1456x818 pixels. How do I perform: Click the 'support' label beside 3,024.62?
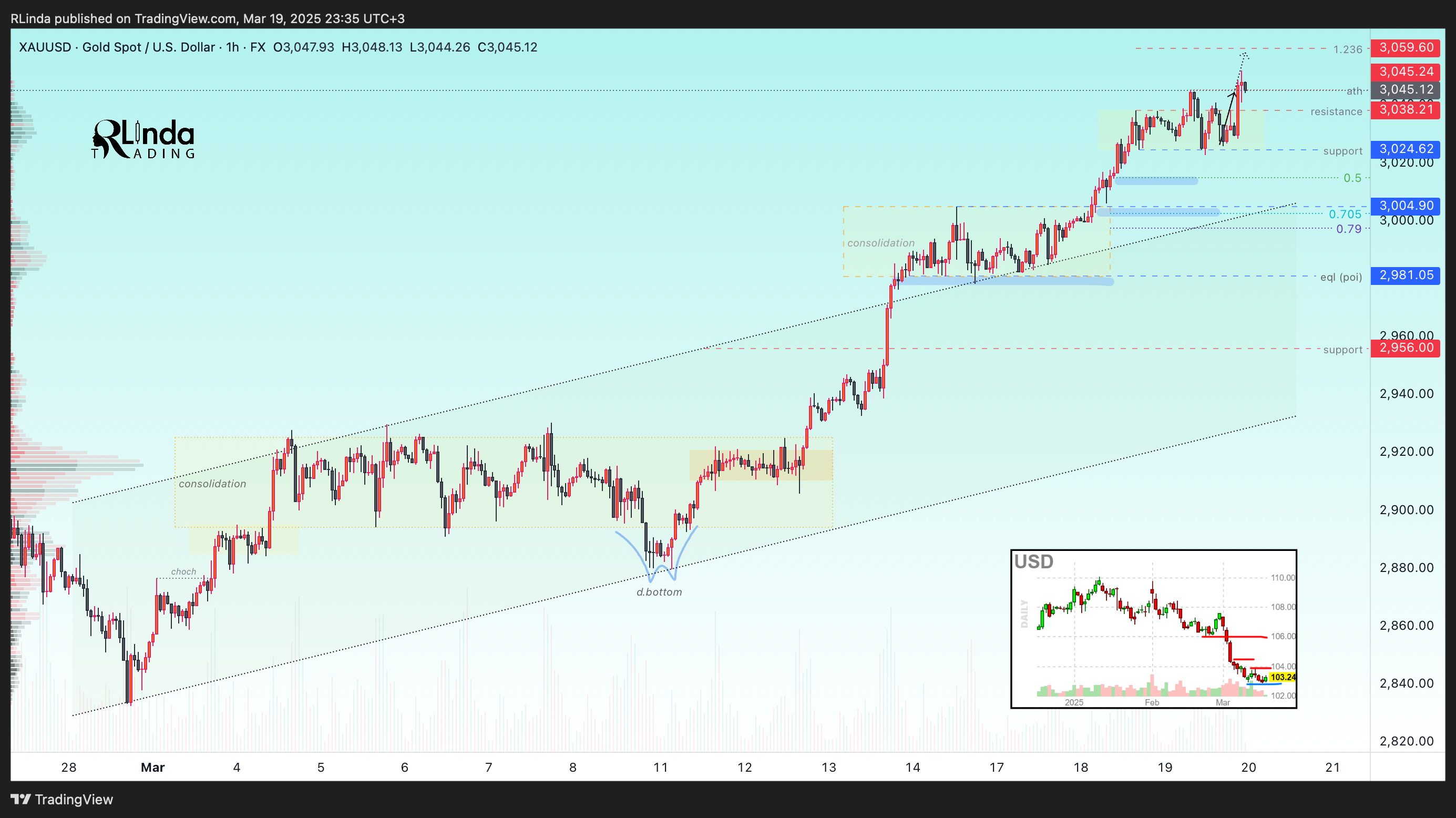[1342, 151]
